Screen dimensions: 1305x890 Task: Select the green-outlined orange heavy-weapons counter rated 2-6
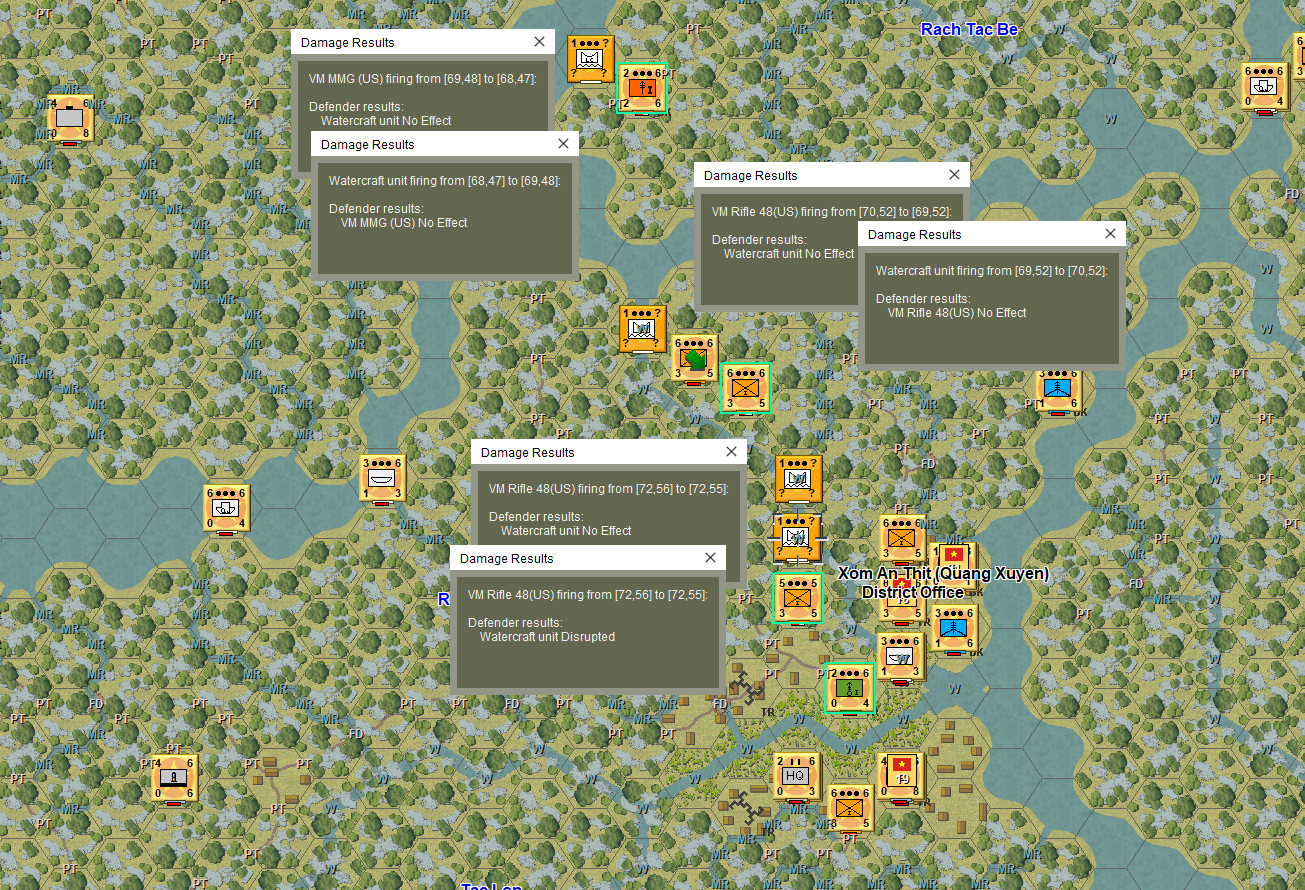pyautogui.click(x=641, y=88)
